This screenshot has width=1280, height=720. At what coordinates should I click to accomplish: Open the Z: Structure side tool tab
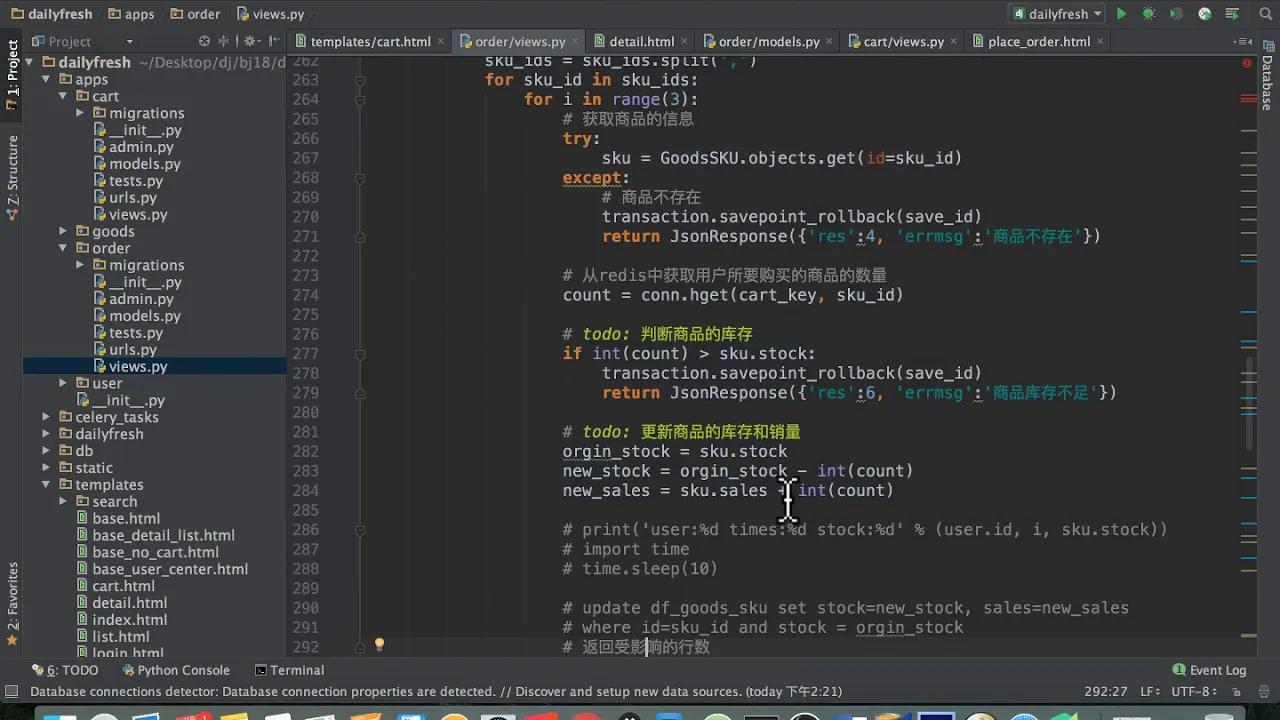click(12, 178)
